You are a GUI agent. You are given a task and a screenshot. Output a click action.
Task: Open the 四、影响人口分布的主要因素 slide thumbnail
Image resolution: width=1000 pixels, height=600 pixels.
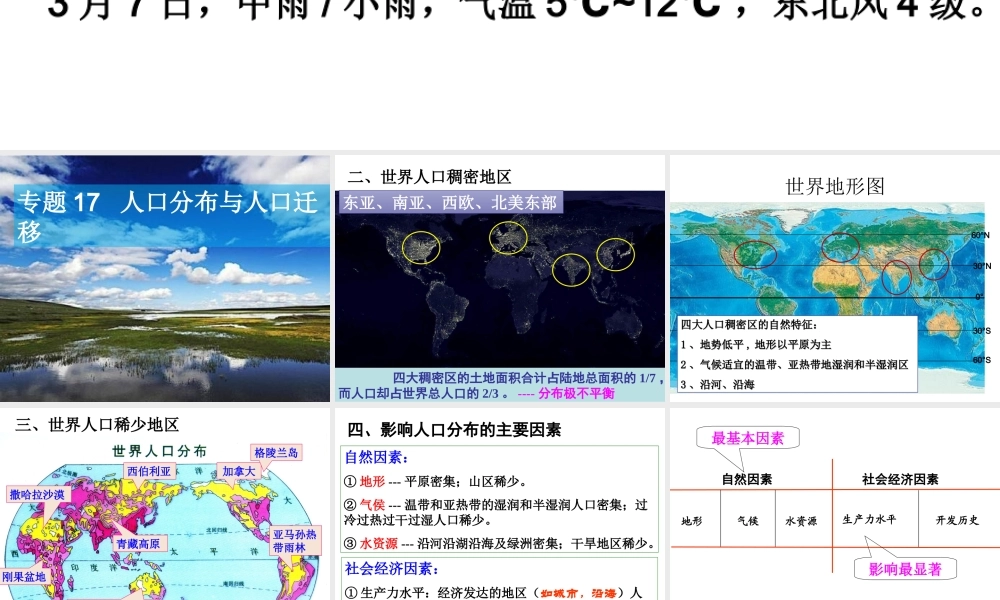500,504
